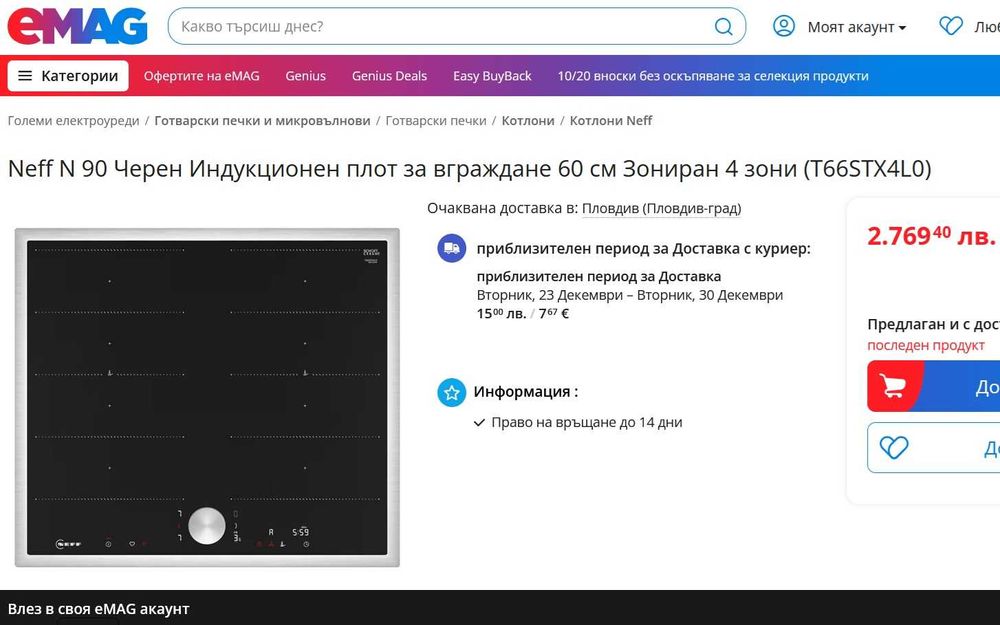The image size is (1000, 625).
Task: Open the favorites heart in header
Action: click(x=950, y=26)
